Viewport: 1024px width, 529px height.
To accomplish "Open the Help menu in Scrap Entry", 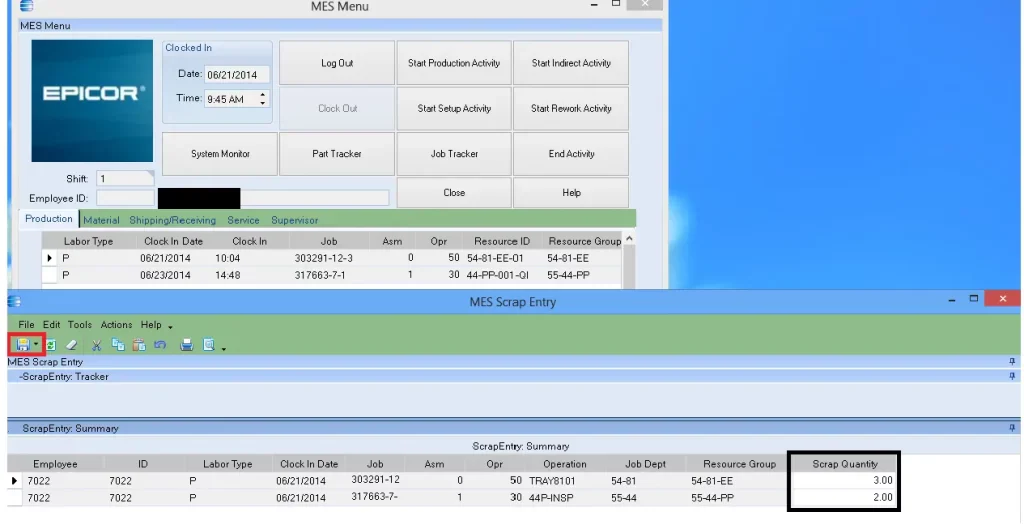I will point(151,325).
